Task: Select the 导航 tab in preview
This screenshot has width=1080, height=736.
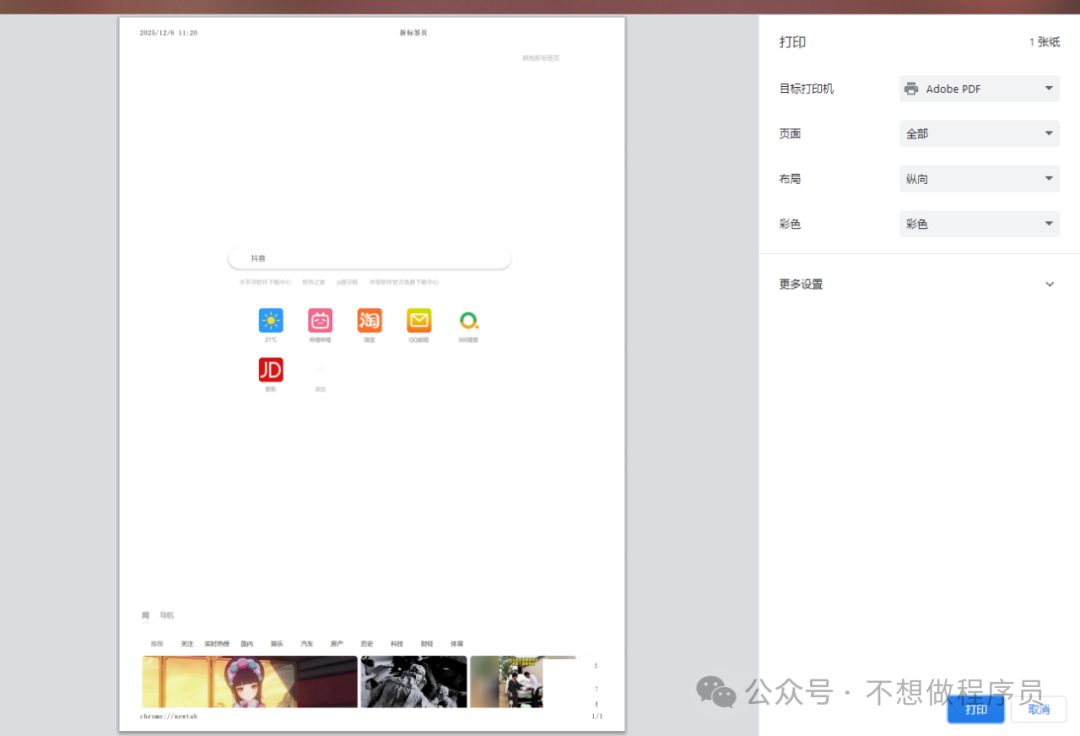Action: [167, 615]
